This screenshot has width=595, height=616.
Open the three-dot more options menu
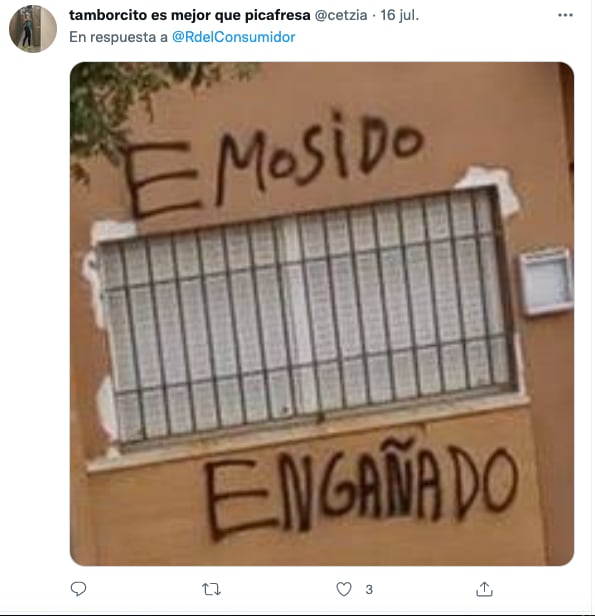[565, 15]
